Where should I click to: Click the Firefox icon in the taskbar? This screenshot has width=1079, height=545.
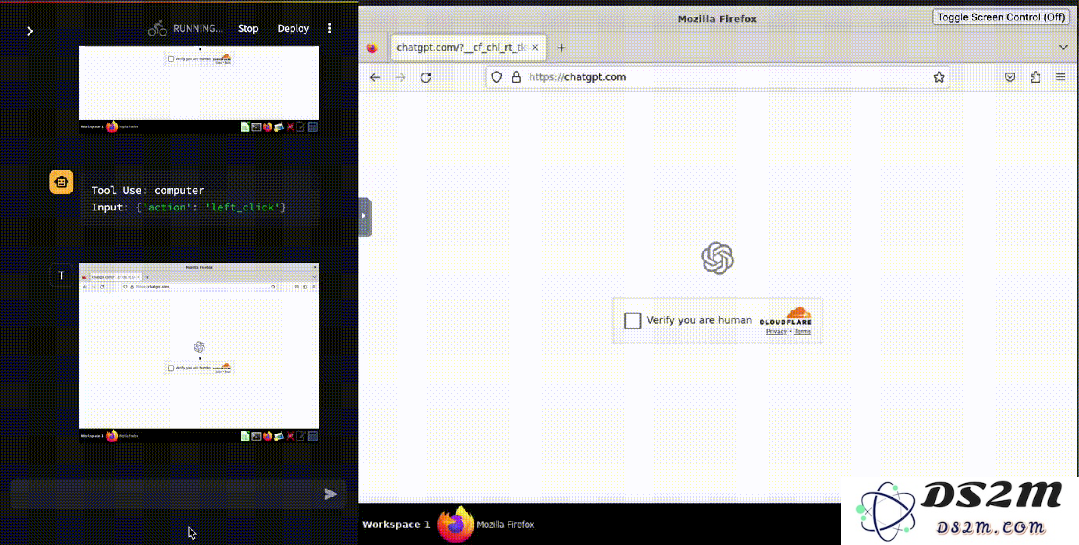tap(456, 524)
